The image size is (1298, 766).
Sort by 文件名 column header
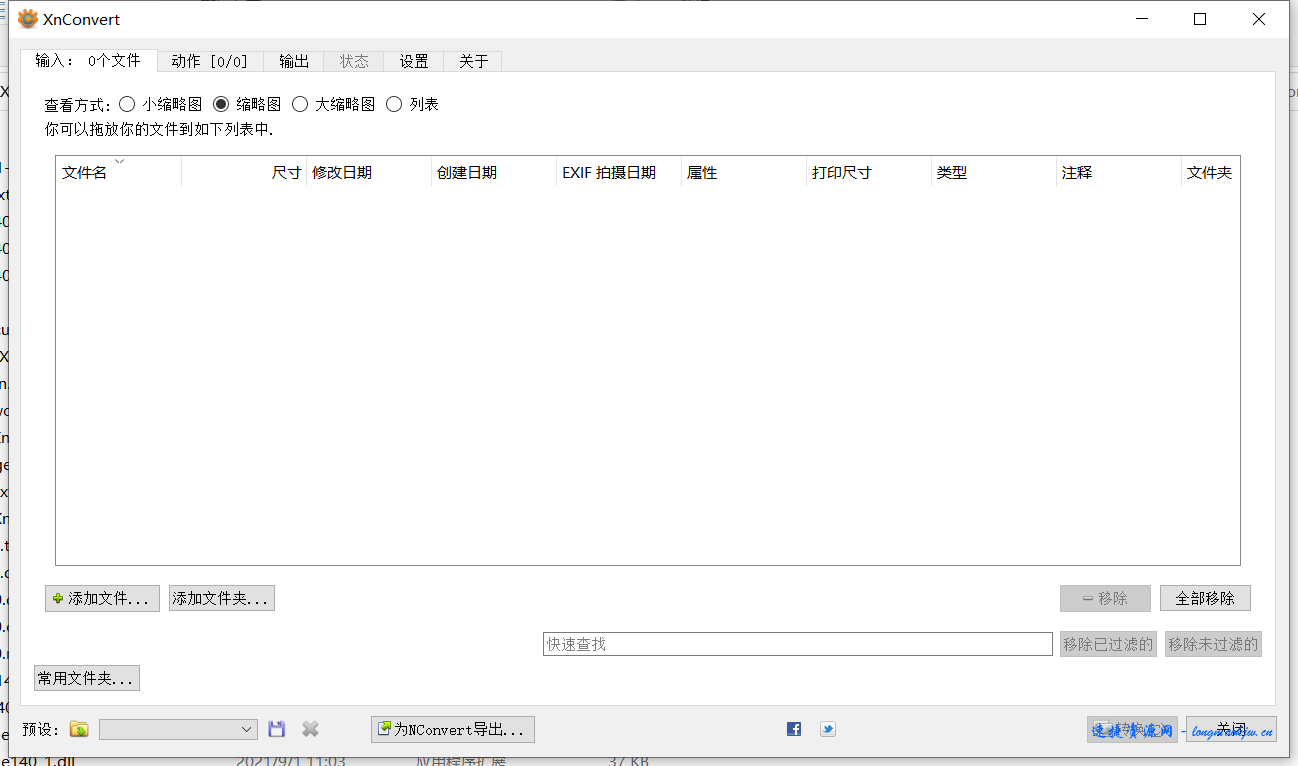click(x=118, y=172)
